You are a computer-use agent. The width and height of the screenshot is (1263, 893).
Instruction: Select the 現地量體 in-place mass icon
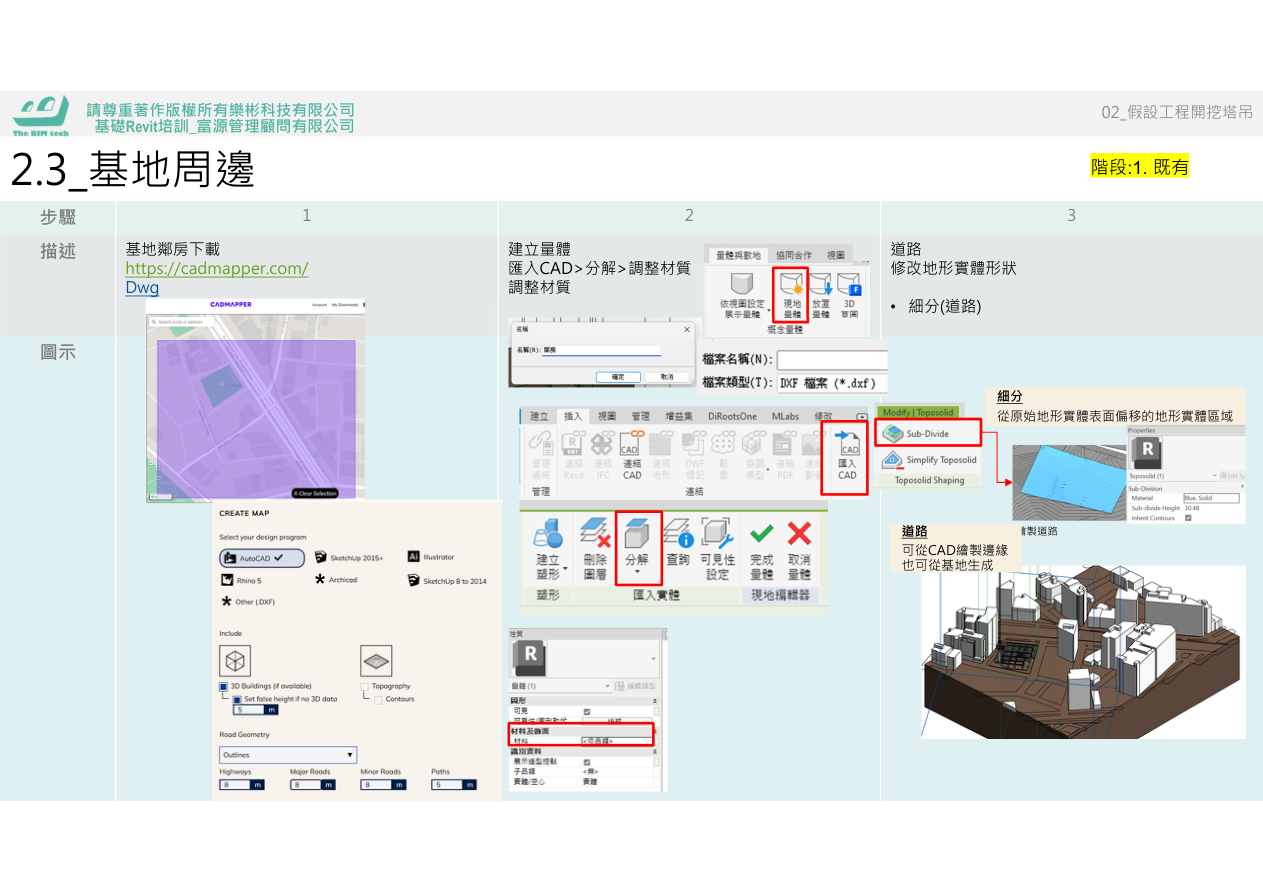790,295
